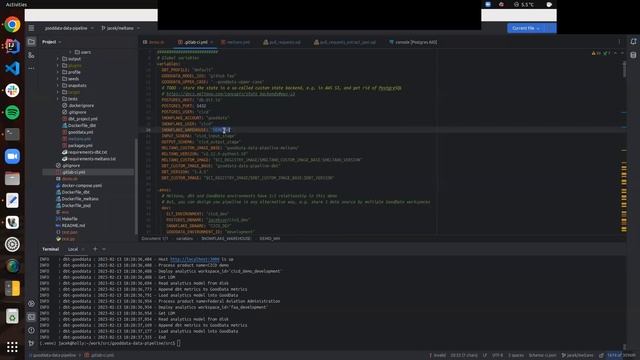This screenshot has height=360, width=640.
Task: Open Terminal app from the dock
Action: click(12, 134)
